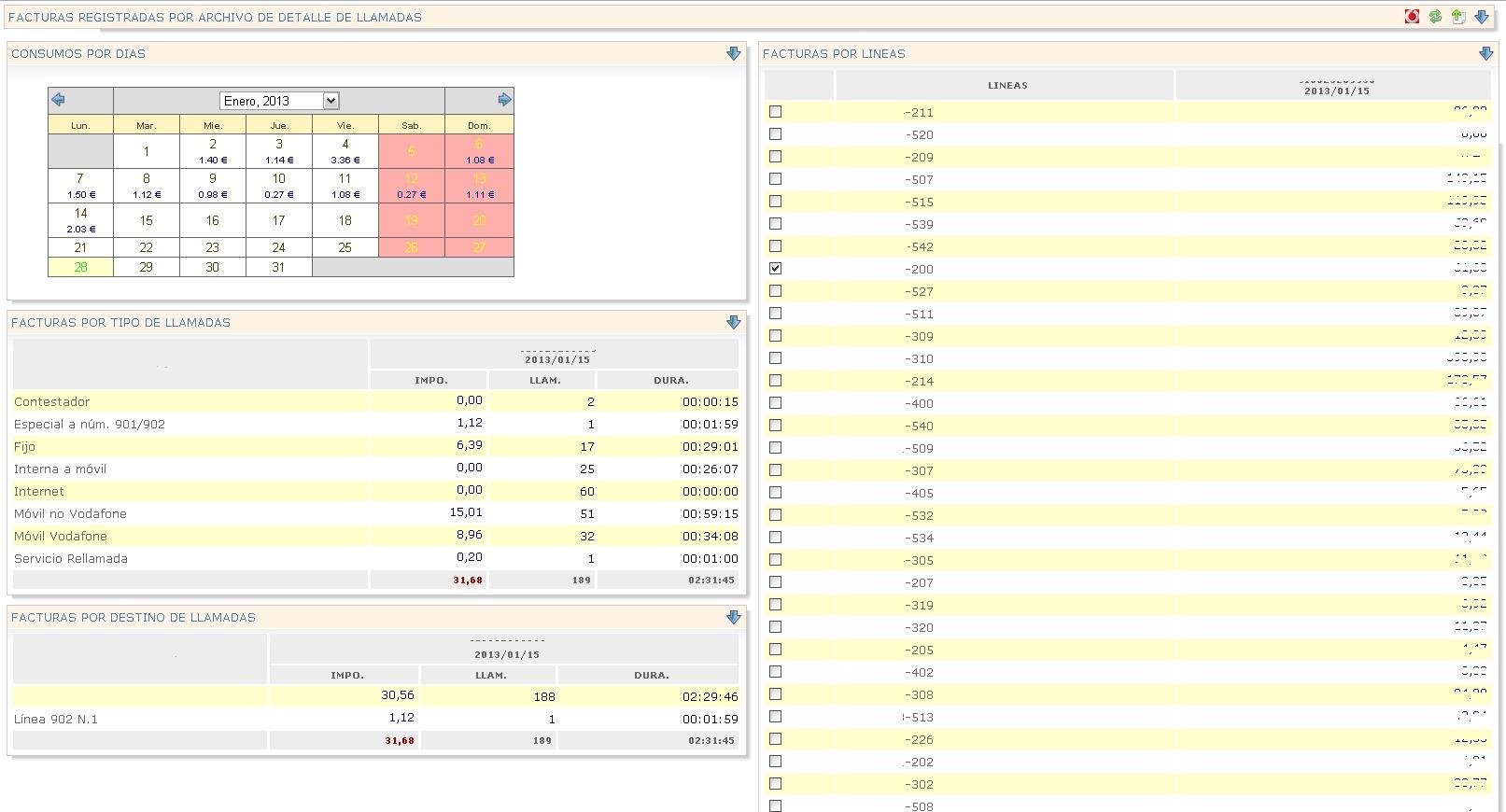Go to previous month in calendar
1506x812 pixels.
(58, 100)
